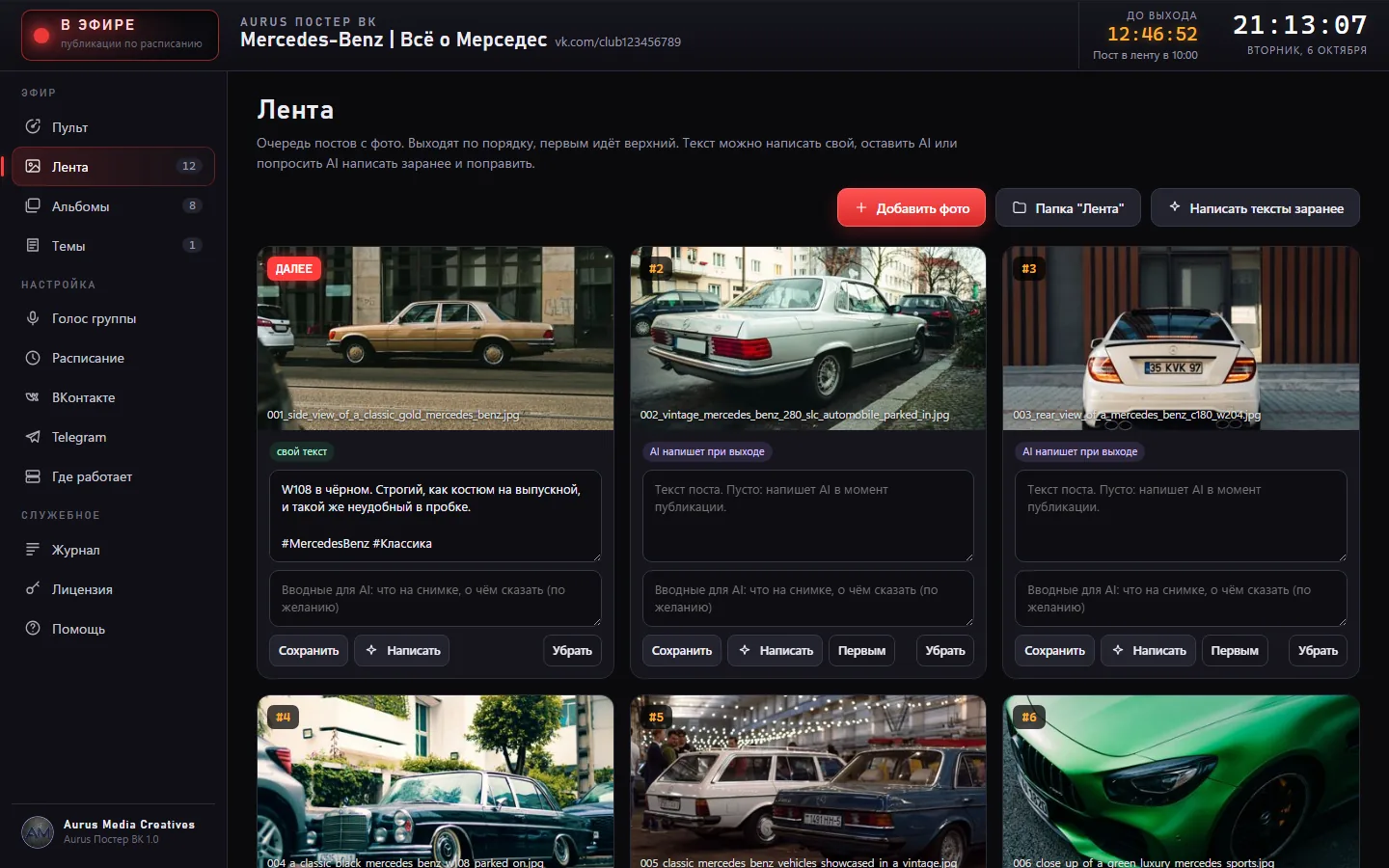
Task: Open Расписание clock icon
Action: click(33, 357)
